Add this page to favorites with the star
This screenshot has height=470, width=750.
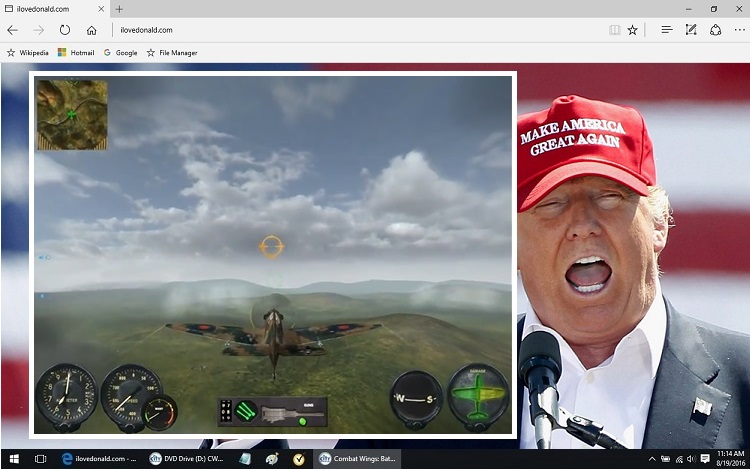[x=632, y=30]
